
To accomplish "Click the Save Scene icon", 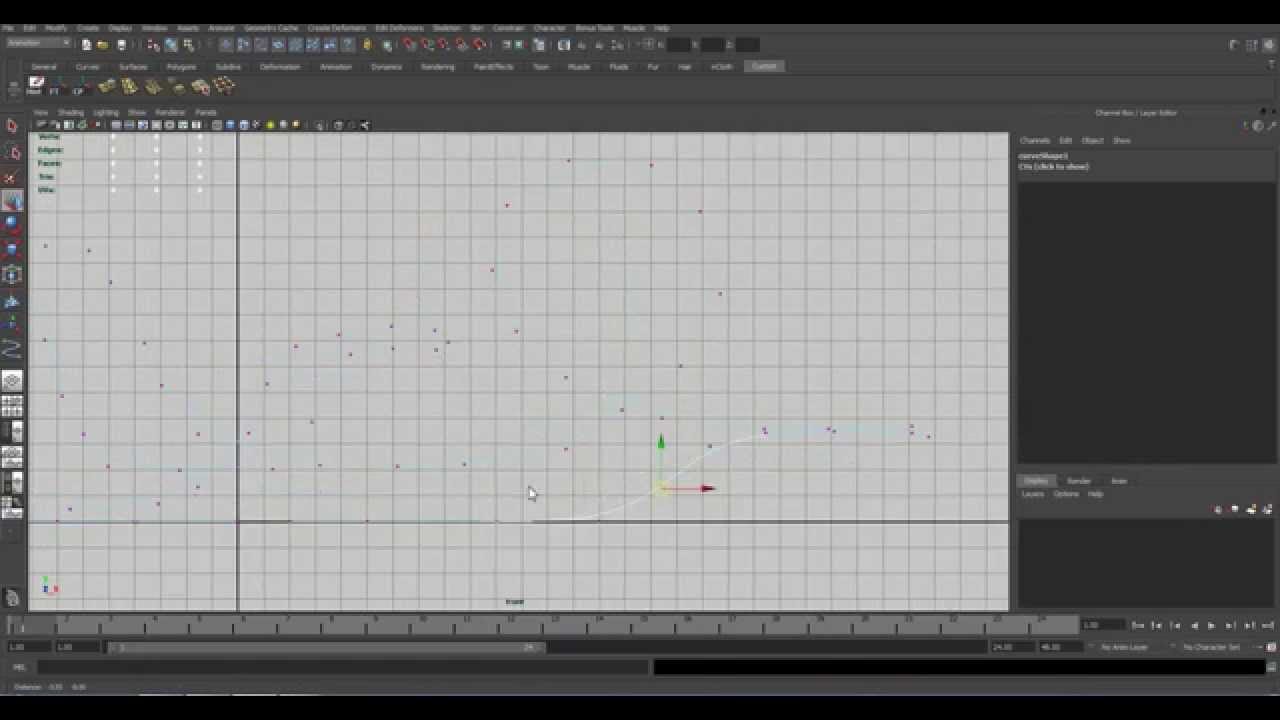I will 122,45.
